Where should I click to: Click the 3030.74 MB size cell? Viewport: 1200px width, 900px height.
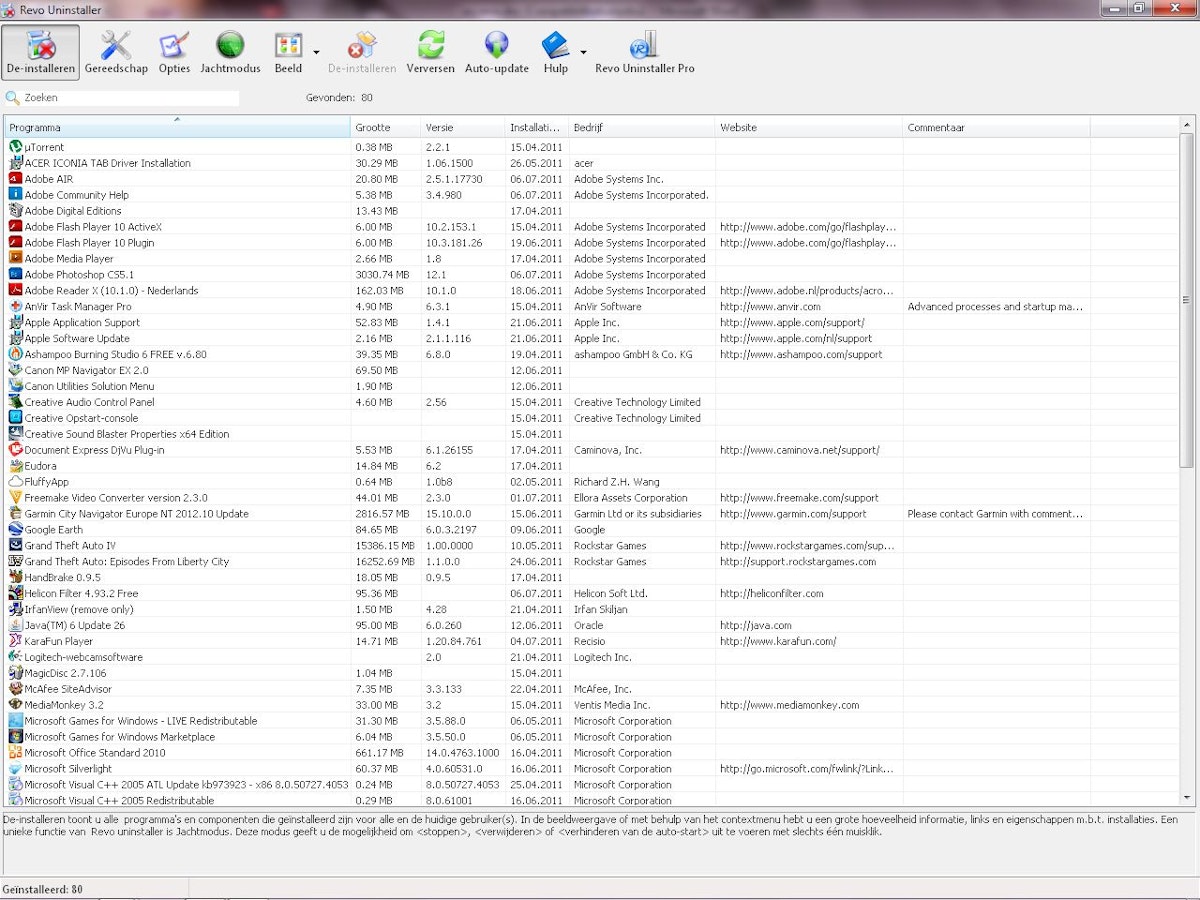382,275
